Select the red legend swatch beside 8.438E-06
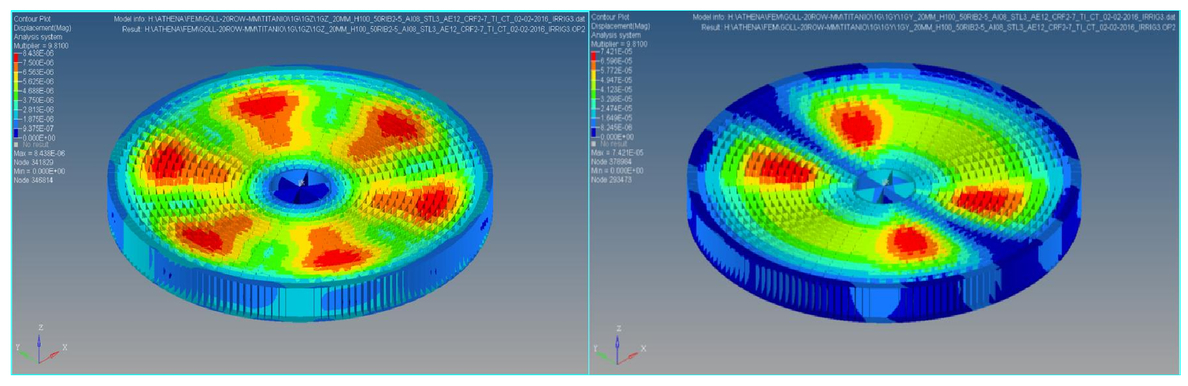 (16, 58)
